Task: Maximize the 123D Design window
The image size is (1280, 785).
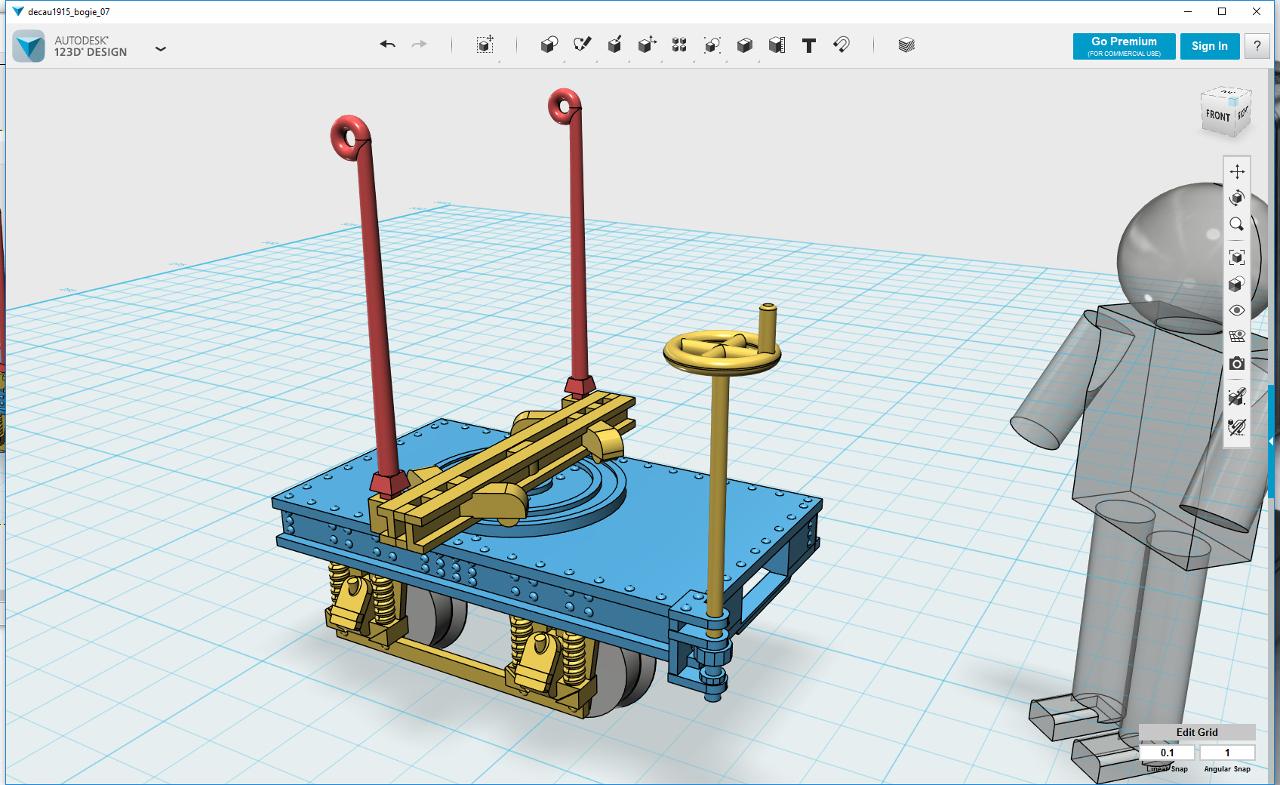Action: tap(1222, 11)
